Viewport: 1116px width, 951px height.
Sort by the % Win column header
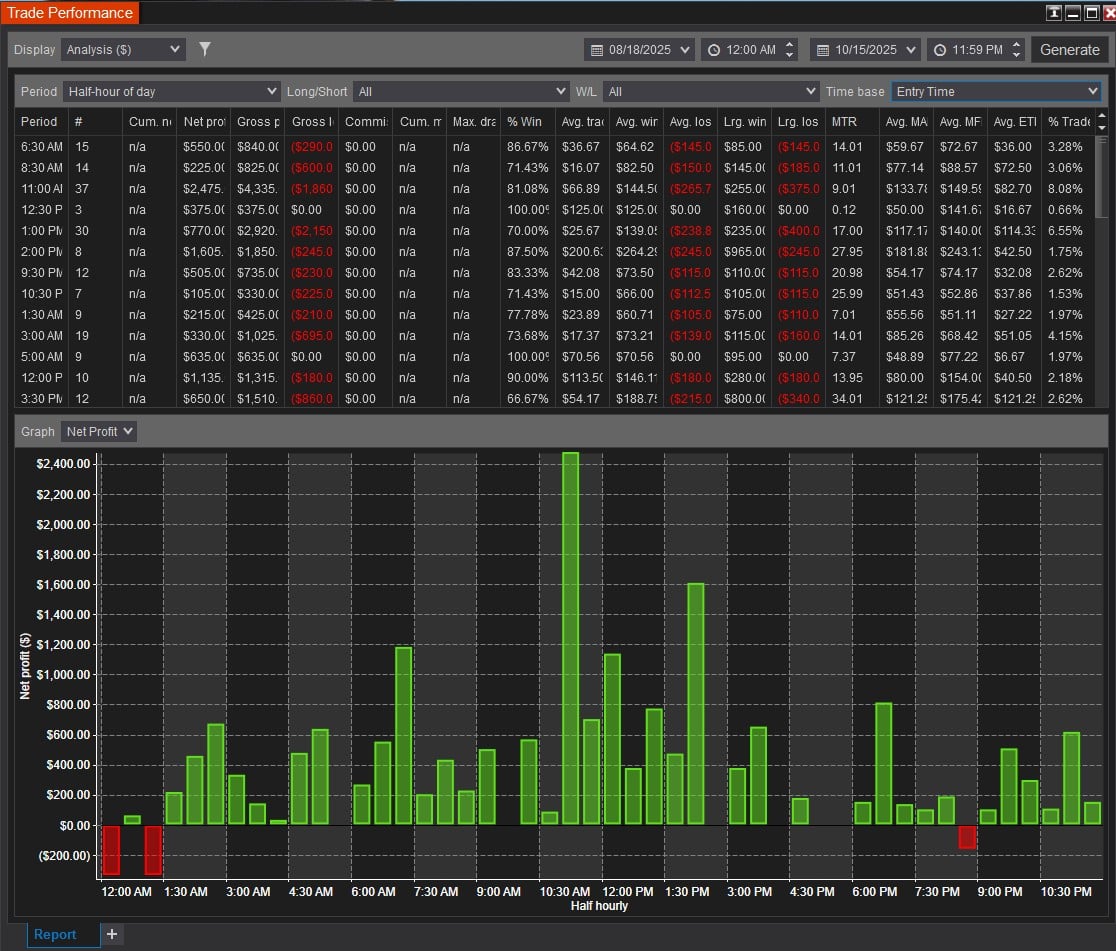[525, 121]
